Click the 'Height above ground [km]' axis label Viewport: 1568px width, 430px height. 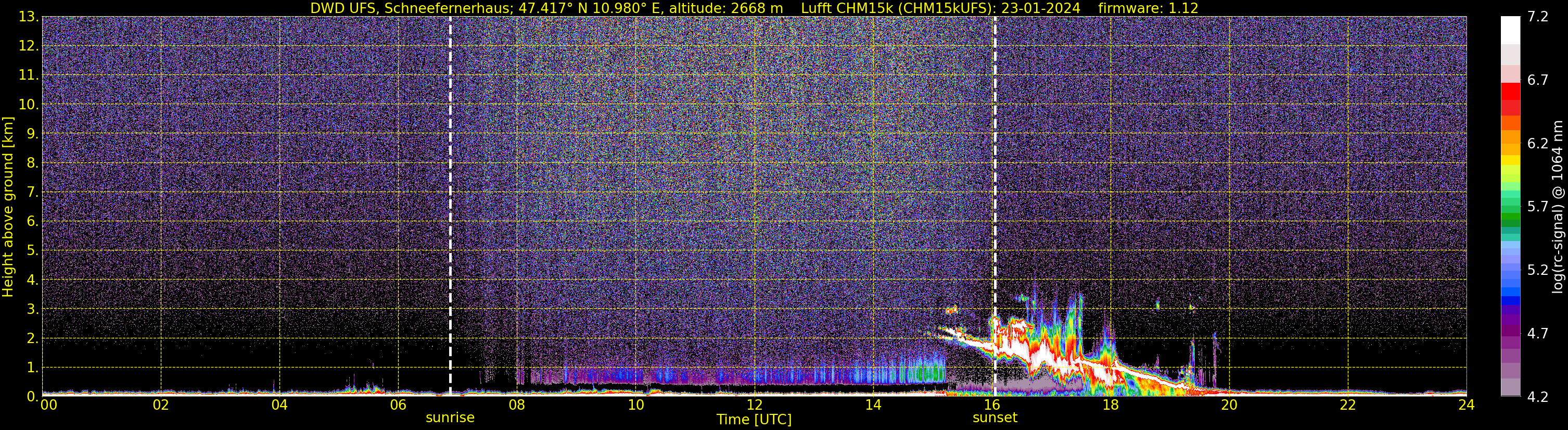click(8, 207)
